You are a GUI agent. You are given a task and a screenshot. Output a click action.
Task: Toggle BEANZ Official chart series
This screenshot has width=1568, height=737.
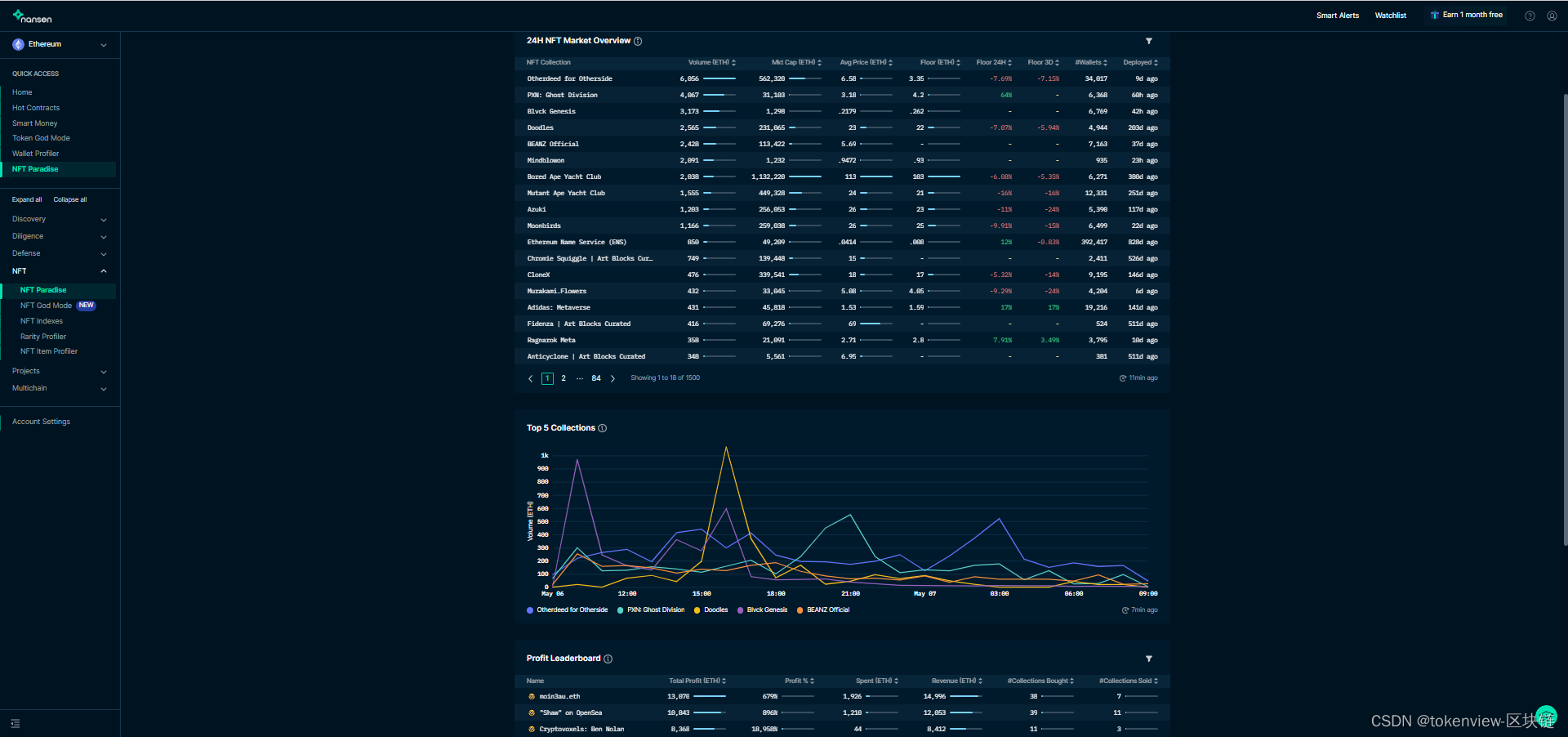823,610
